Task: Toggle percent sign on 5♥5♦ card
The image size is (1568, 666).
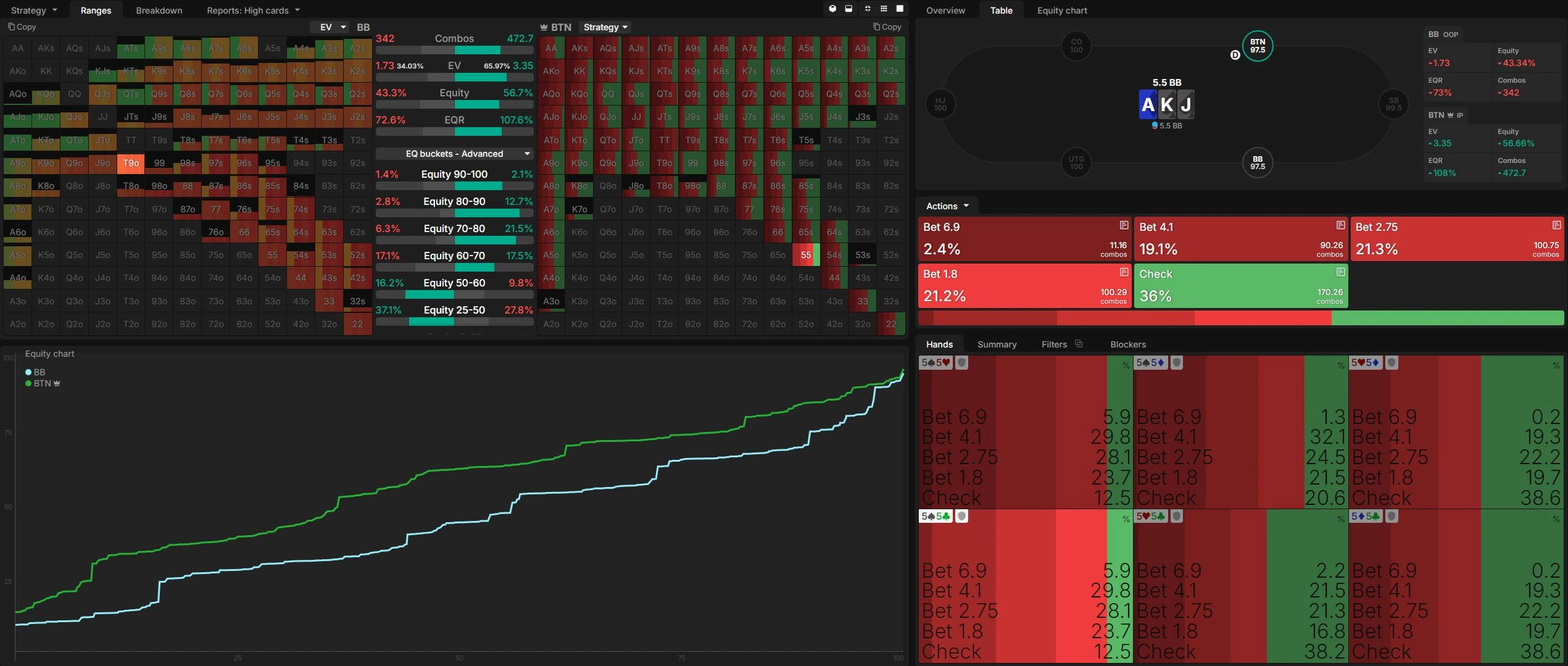Action: pos(1556,365)
